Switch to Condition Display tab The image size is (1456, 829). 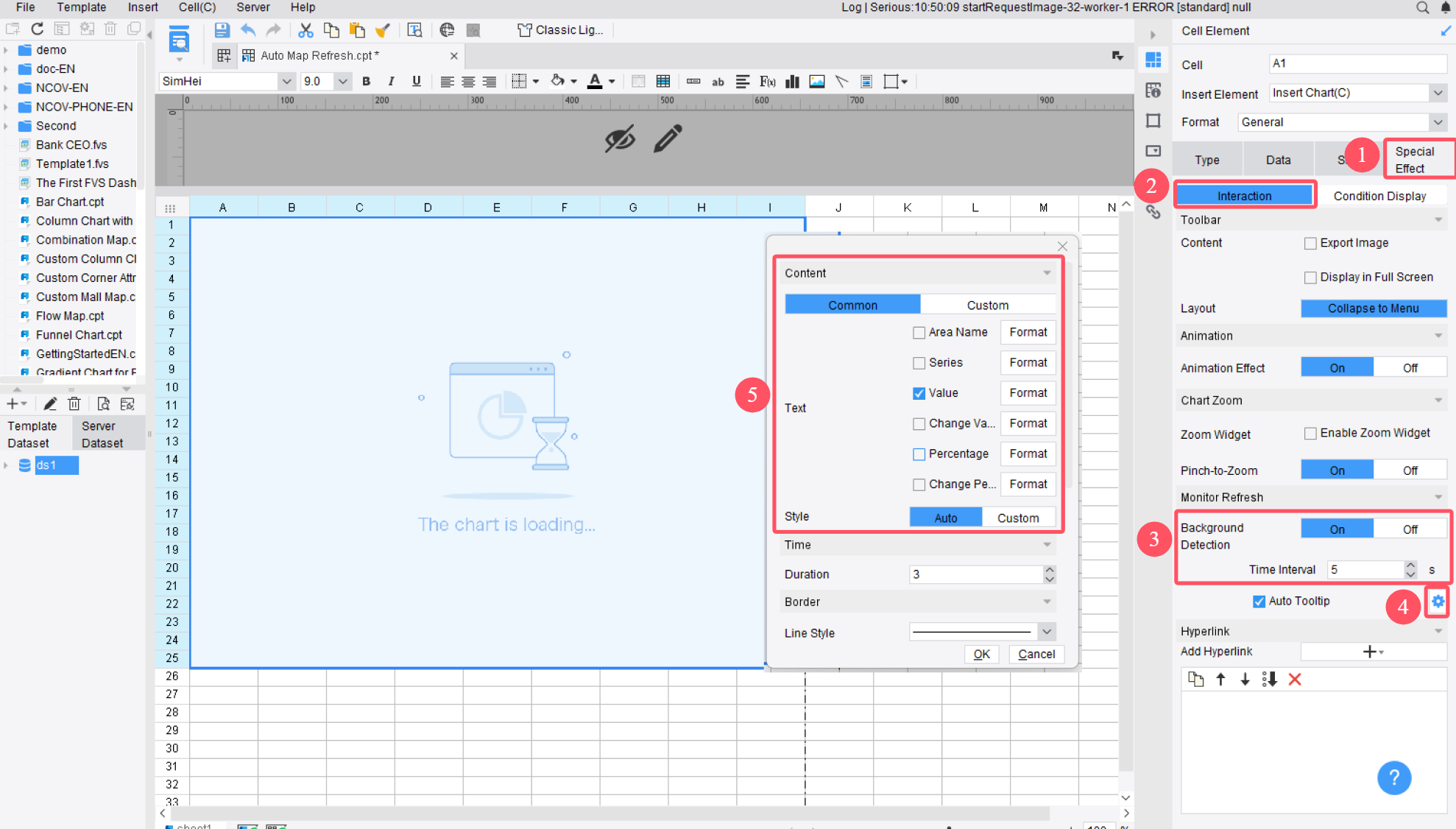pos(1379,196)
